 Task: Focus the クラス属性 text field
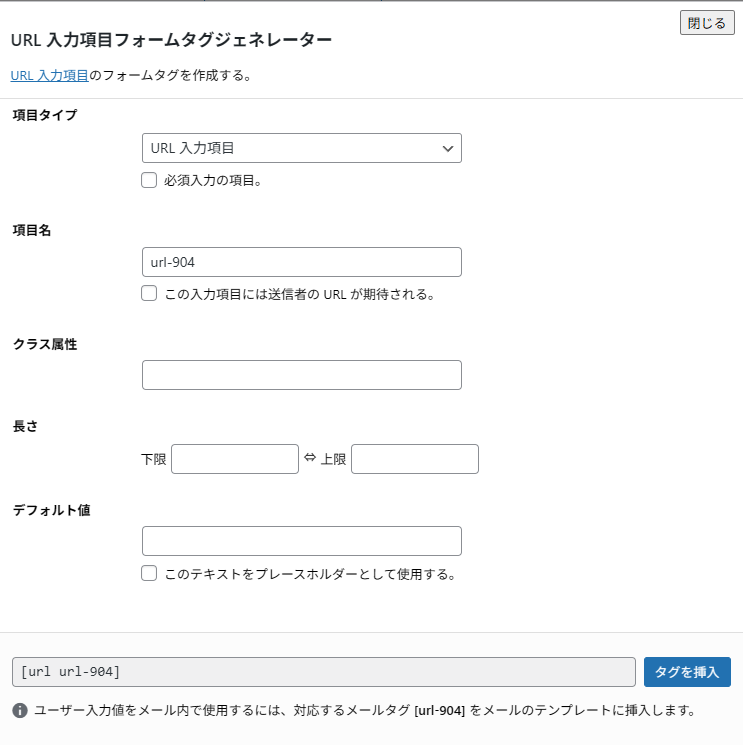301,375
